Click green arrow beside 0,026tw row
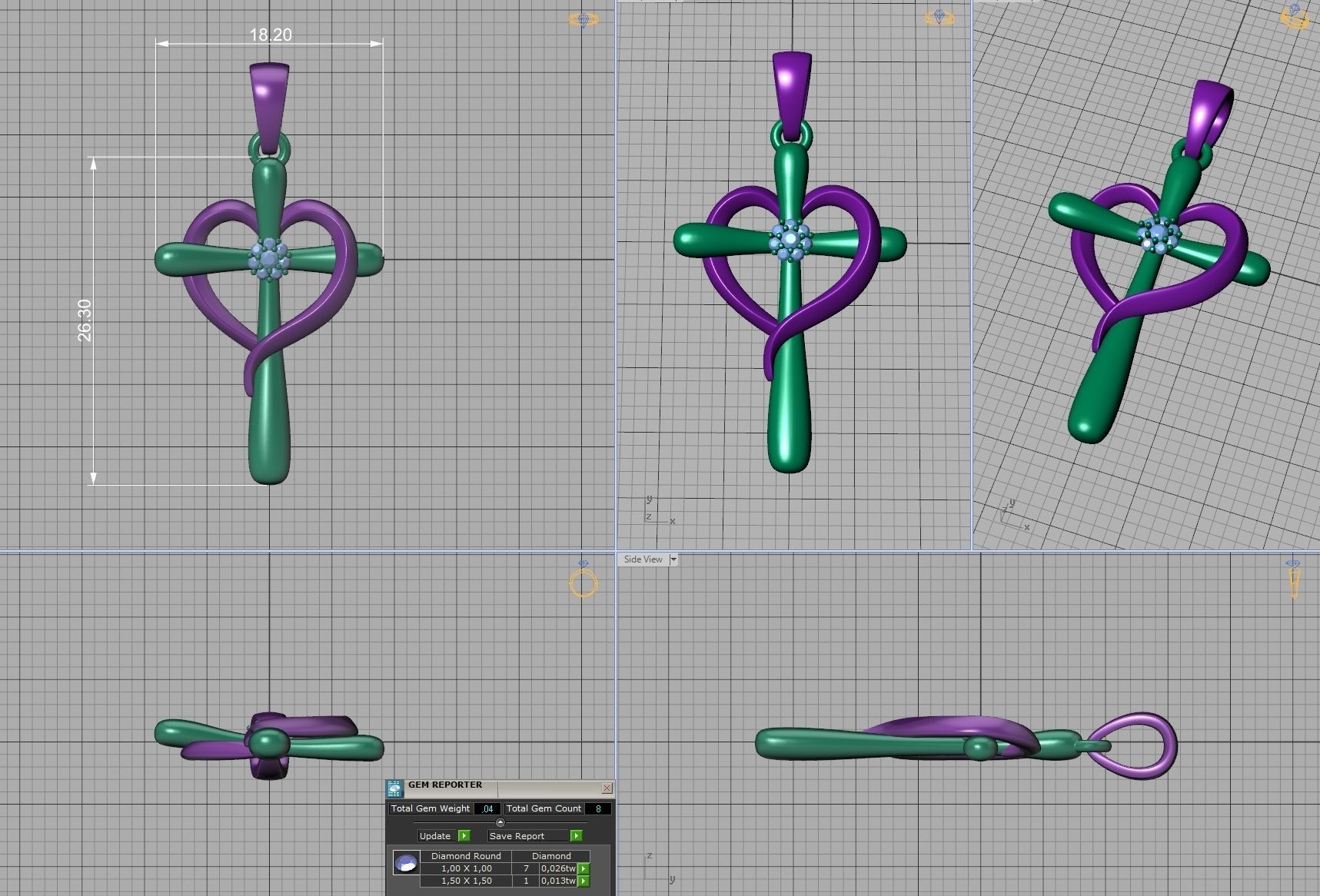This screenshot has width=1320, height=896. point(584,868)
